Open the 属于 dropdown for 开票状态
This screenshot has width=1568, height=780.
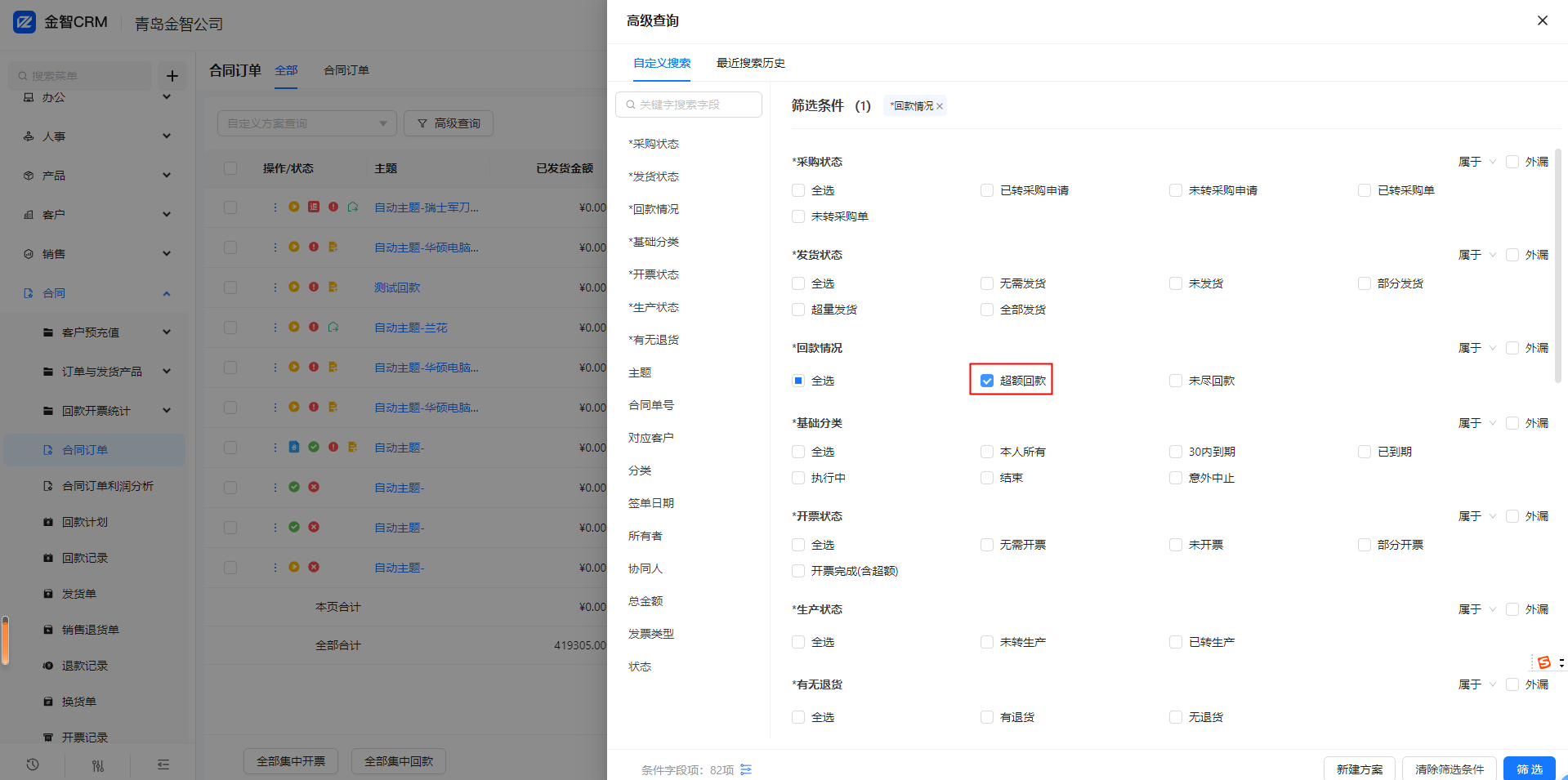(x=1476, y=516)
